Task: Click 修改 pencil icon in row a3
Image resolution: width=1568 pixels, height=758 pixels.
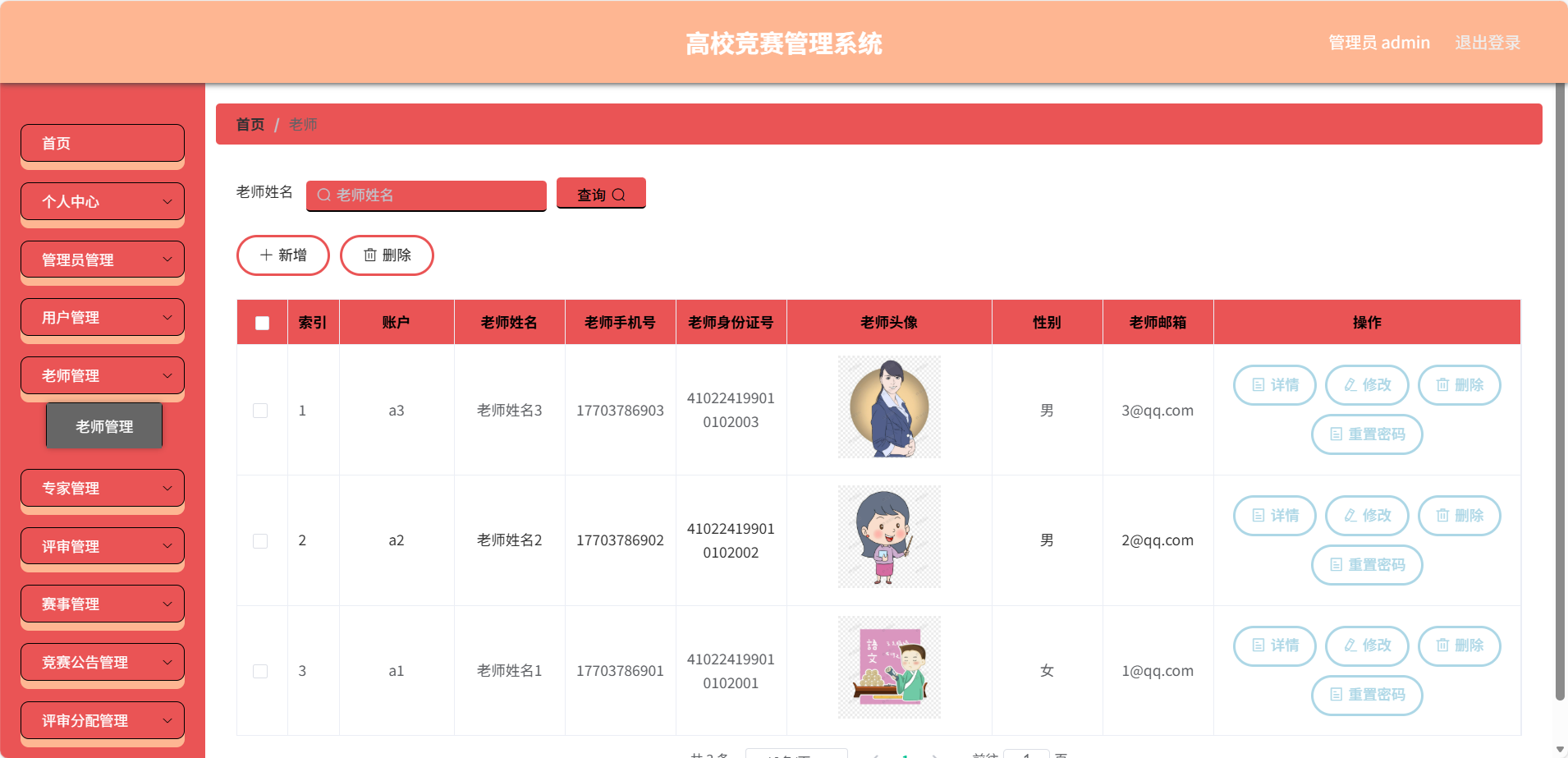Action: [1350, 385]
